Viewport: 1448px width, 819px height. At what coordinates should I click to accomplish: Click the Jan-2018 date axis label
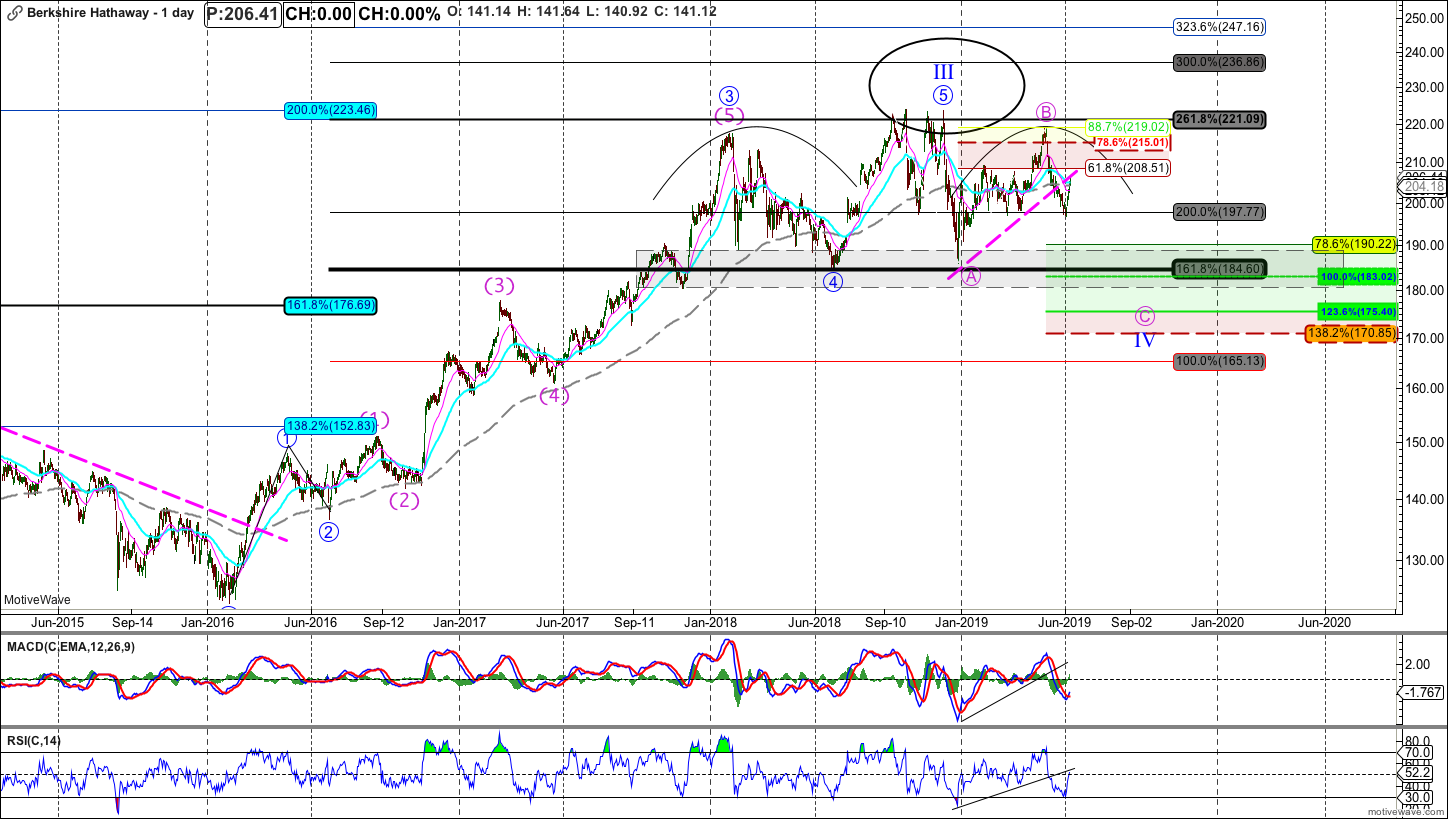click(x=709, y=621)
